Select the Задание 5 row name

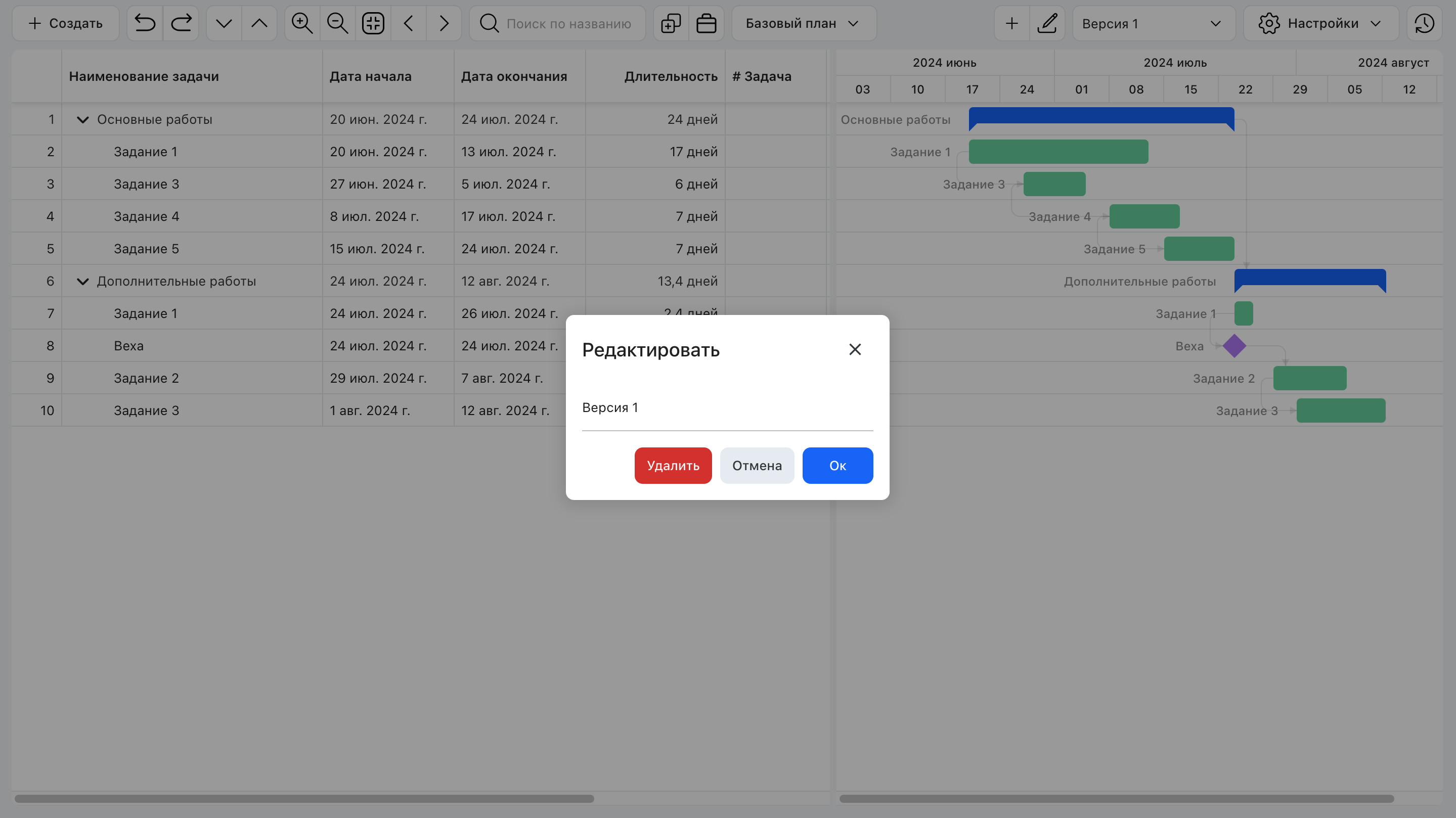146,249
